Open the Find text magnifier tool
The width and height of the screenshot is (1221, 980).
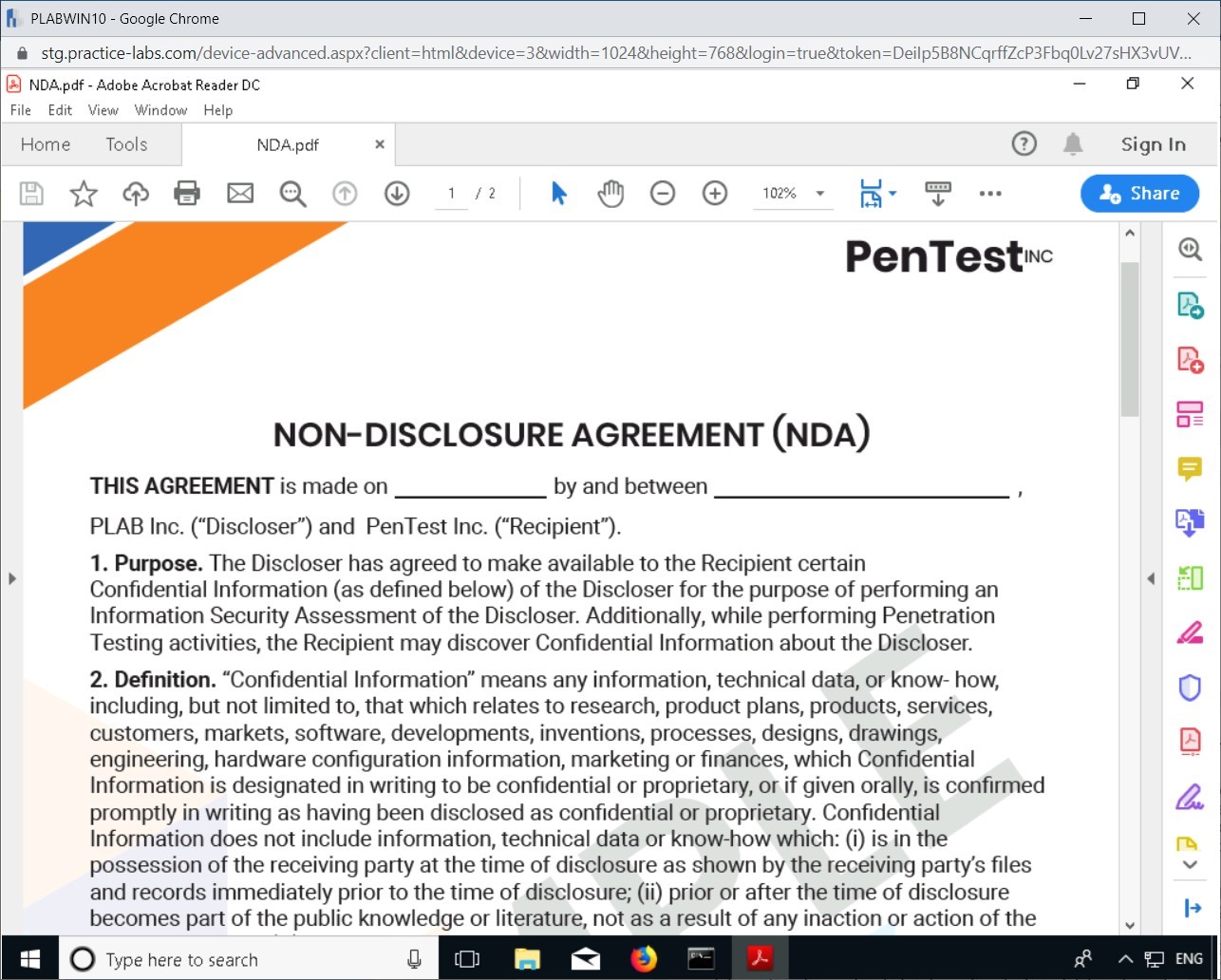(292, 194)
